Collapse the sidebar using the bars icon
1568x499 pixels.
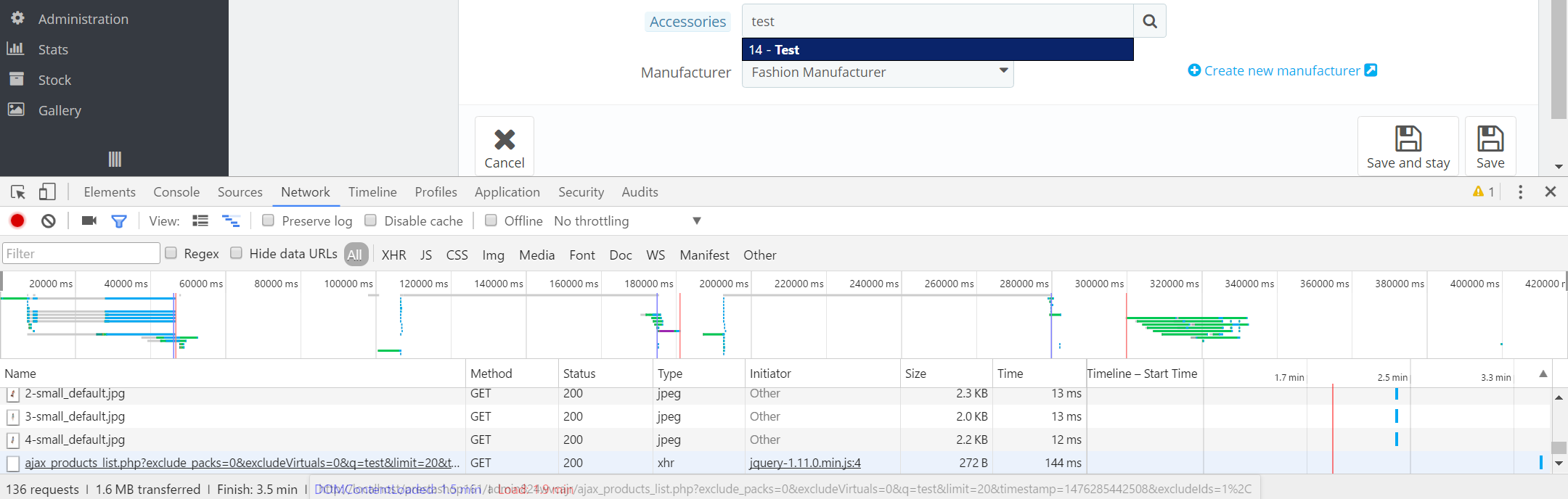(115, 159)
